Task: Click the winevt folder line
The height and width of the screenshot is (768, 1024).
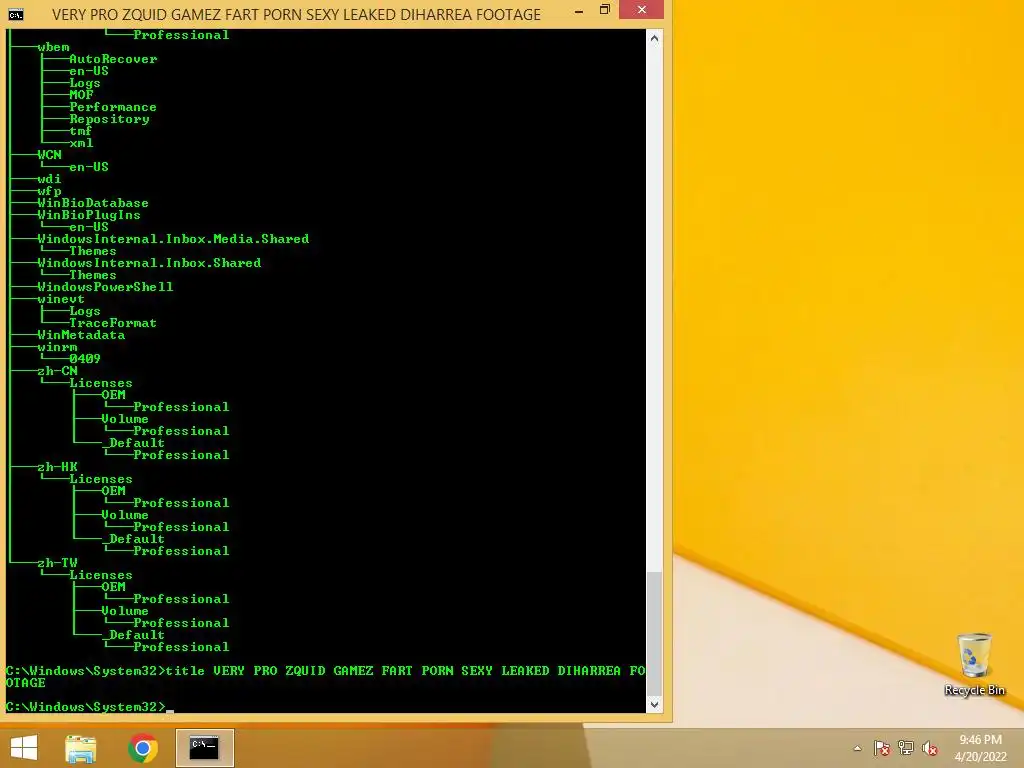Action: point(61,299)
